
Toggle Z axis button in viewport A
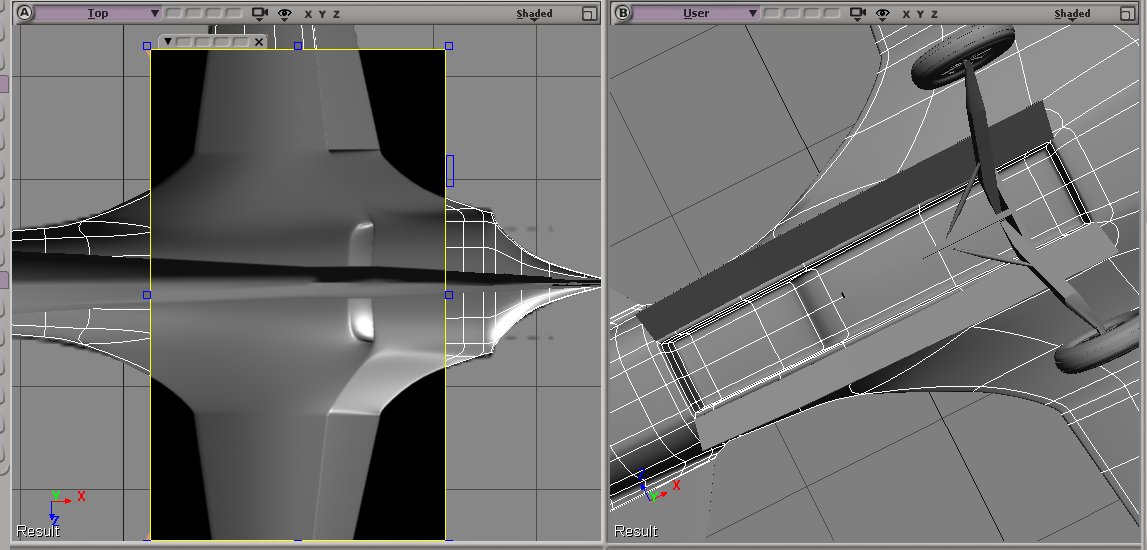click(336, 14)
